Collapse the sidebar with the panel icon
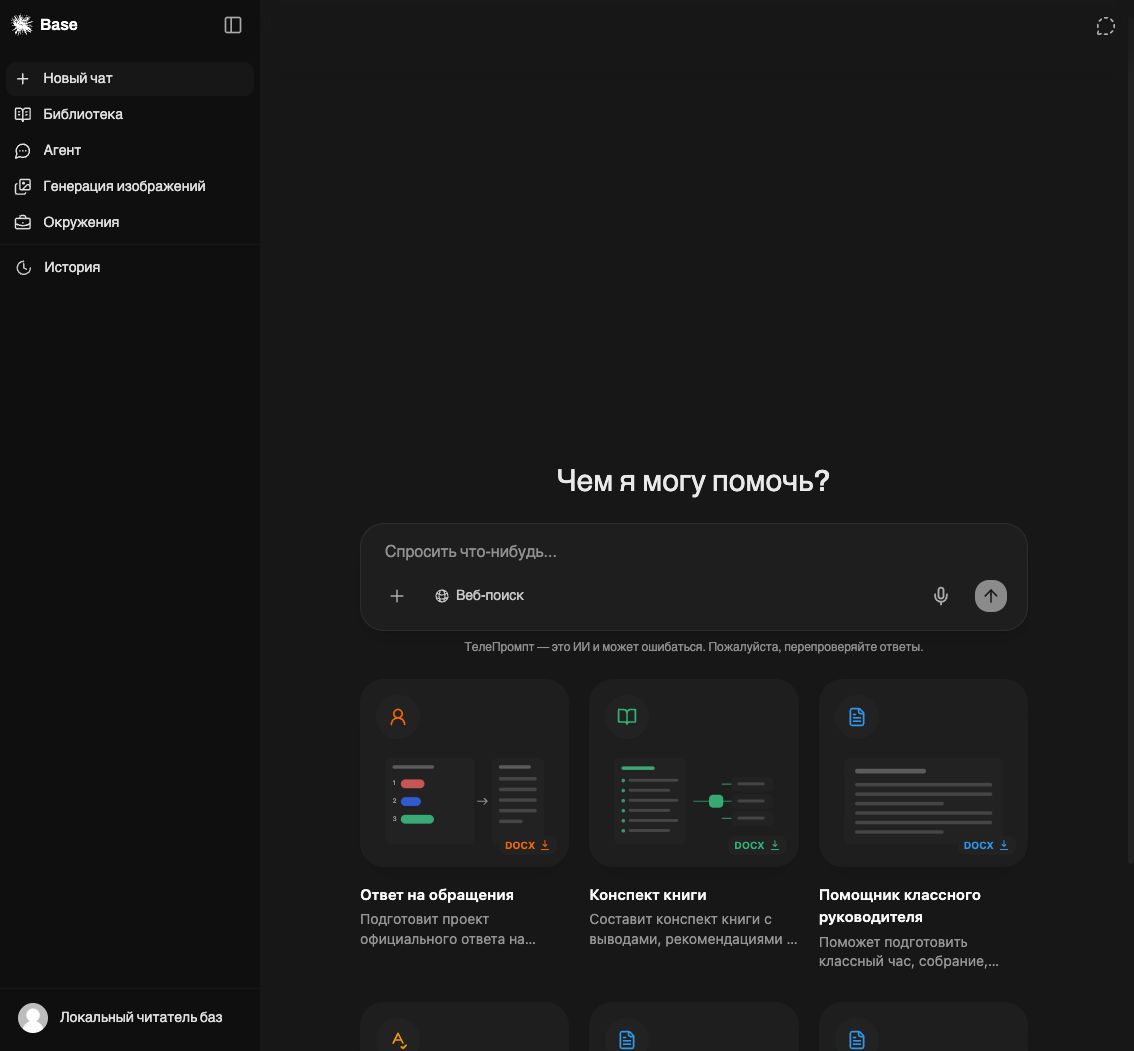The image size is (1134, 1051). point(233,25)
